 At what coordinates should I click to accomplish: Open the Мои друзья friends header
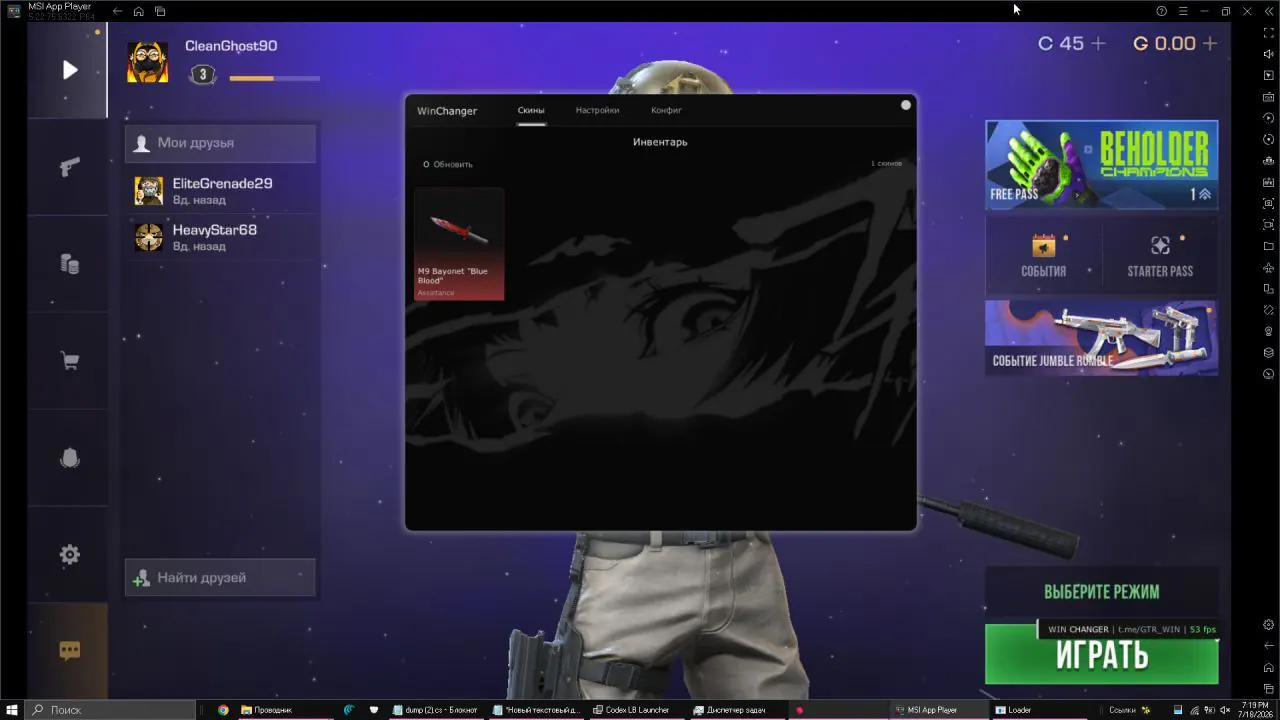(x=220, y=143)
